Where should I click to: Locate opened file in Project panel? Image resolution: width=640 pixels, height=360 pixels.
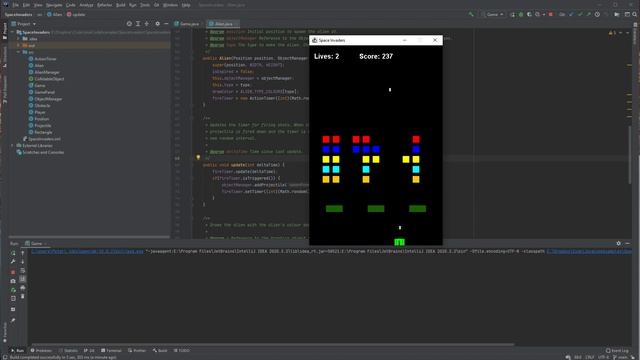click(129, 24)
